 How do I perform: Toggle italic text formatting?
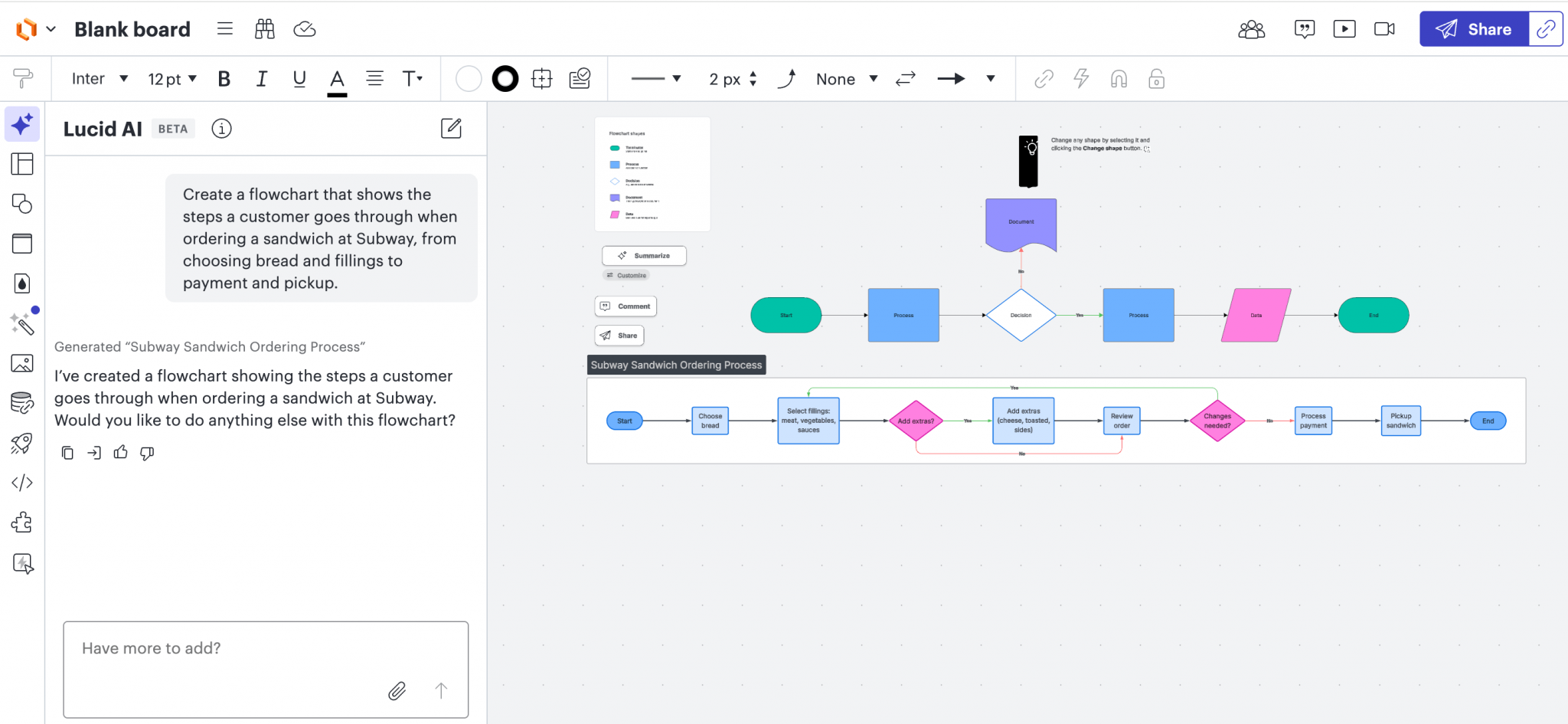(261, 79)
